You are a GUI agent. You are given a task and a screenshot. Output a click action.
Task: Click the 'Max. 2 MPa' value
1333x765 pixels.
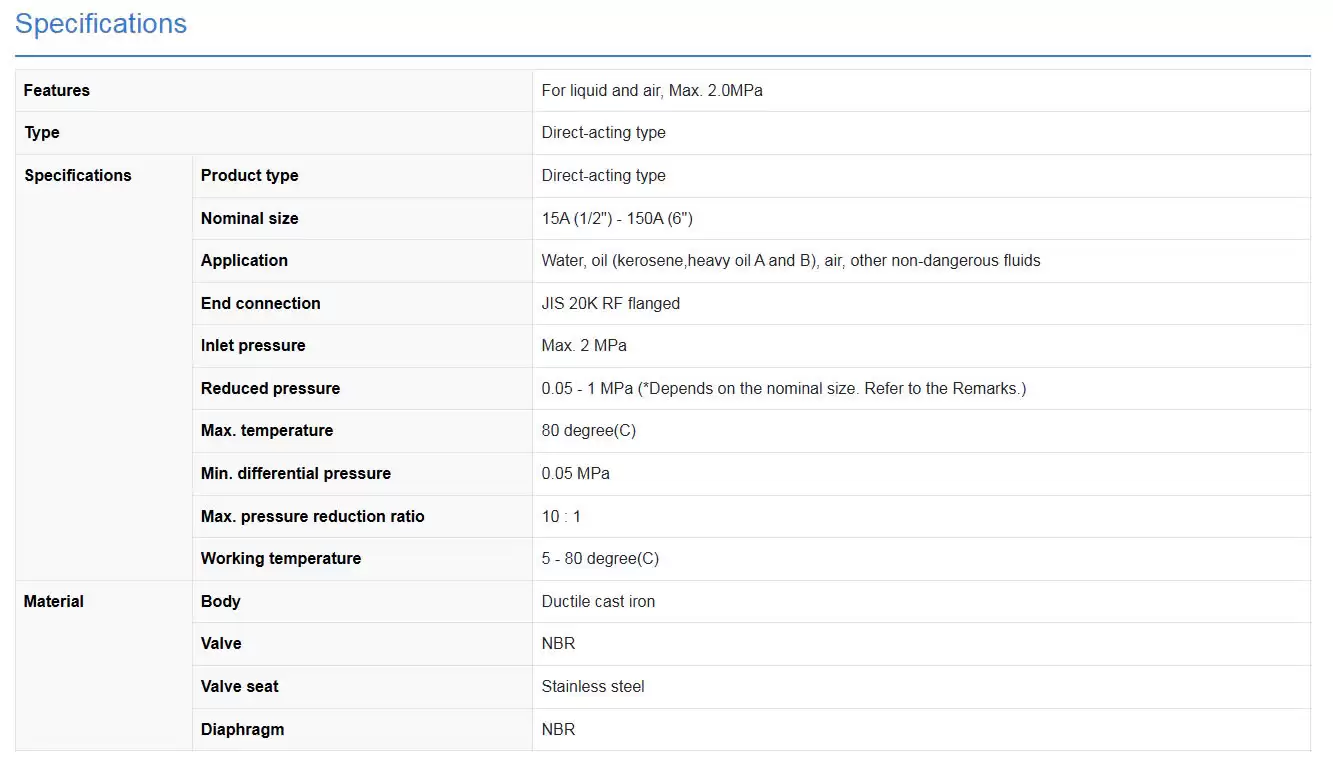(x=584, y=345)
